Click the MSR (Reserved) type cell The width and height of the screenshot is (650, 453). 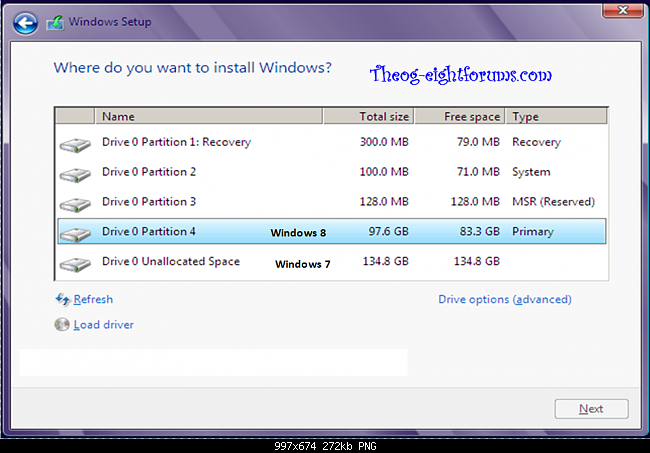(554, 202)
